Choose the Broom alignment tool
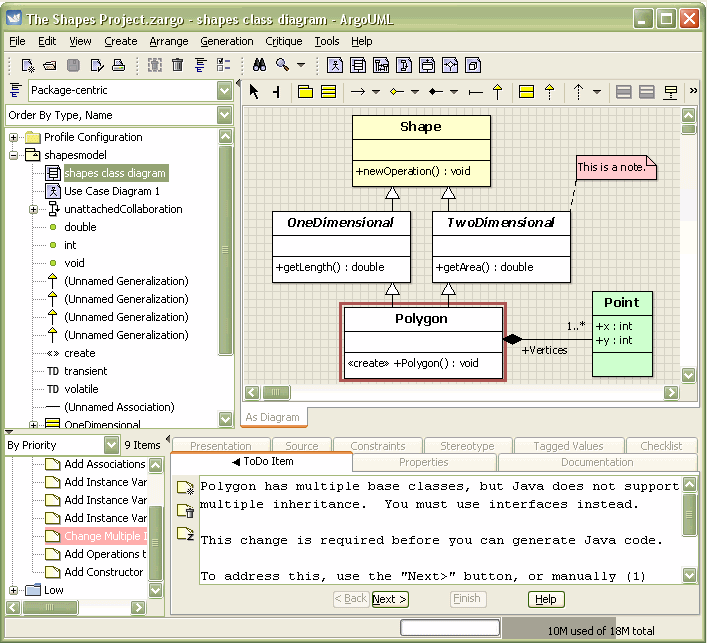 point(277,92)
